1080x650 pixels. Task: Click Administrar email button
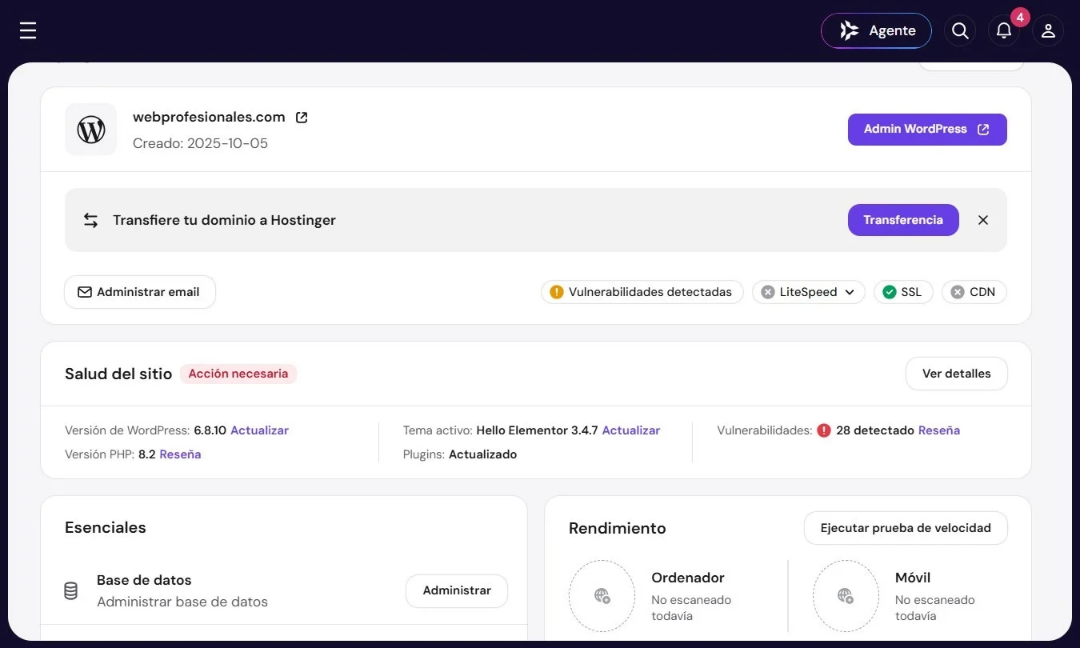[140, 292]
